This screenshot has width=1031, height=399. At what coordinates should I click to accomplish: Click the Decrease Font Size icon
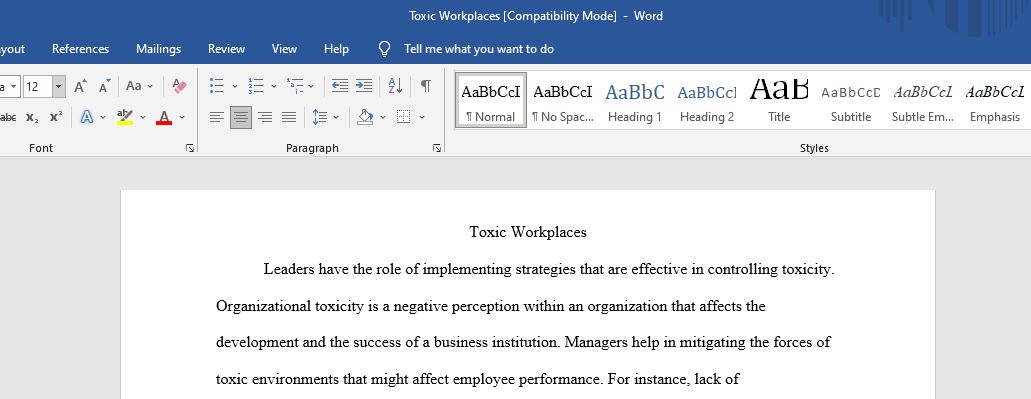click(105, 86)
